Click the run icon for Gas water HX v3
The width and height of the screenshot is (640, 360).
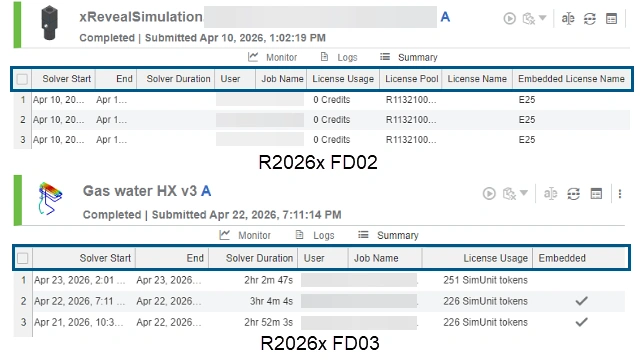point(489,193)
